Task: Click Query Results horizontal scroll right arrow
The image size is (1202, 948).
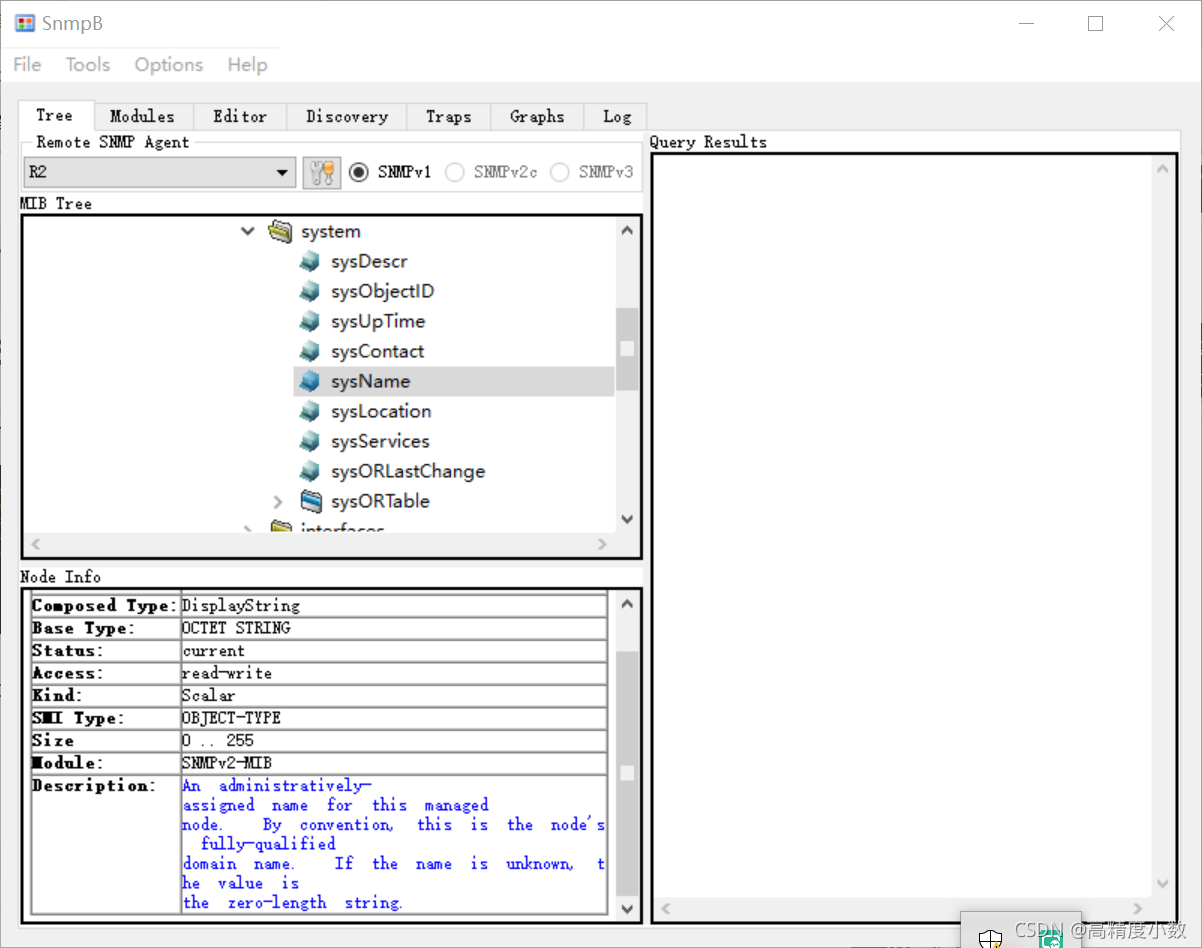Action: (1137, 909)
